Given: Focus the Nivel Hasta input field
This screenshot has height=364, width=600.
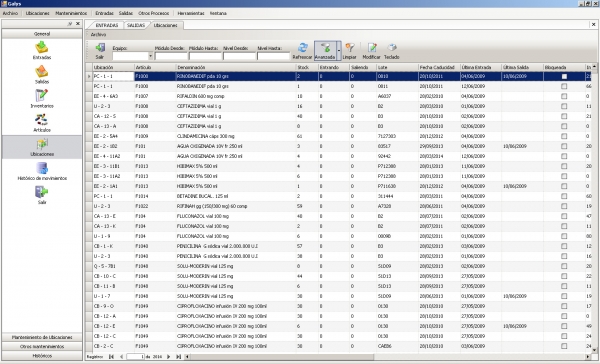Looking at the screenshot, I should coord(273,56).
